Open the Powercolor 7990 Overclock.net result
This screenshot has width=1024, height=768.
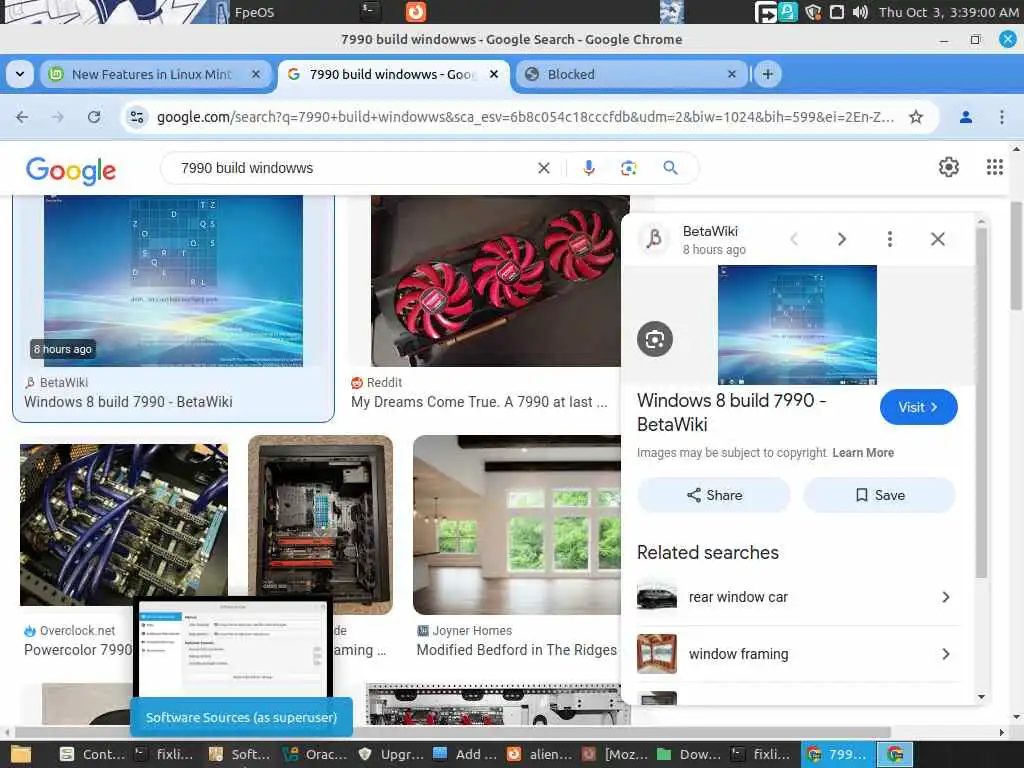point(78,650)
